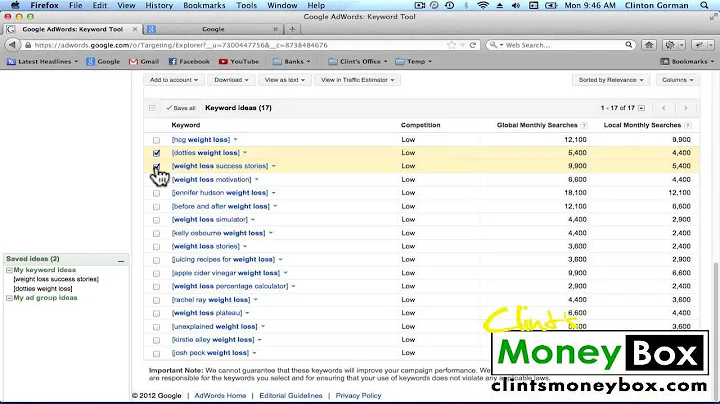Click the weight loss motivation keyword link
Image resolution: width=720 pixels, height=404 pixels.
click(212, 180)
